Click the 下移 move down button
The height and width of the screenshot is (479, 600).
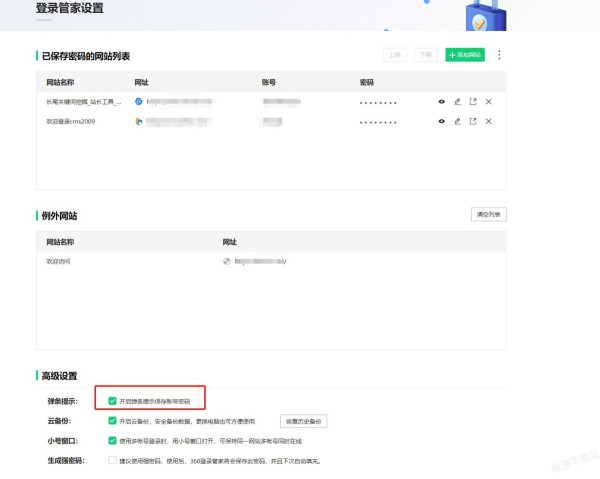point(426,55)
